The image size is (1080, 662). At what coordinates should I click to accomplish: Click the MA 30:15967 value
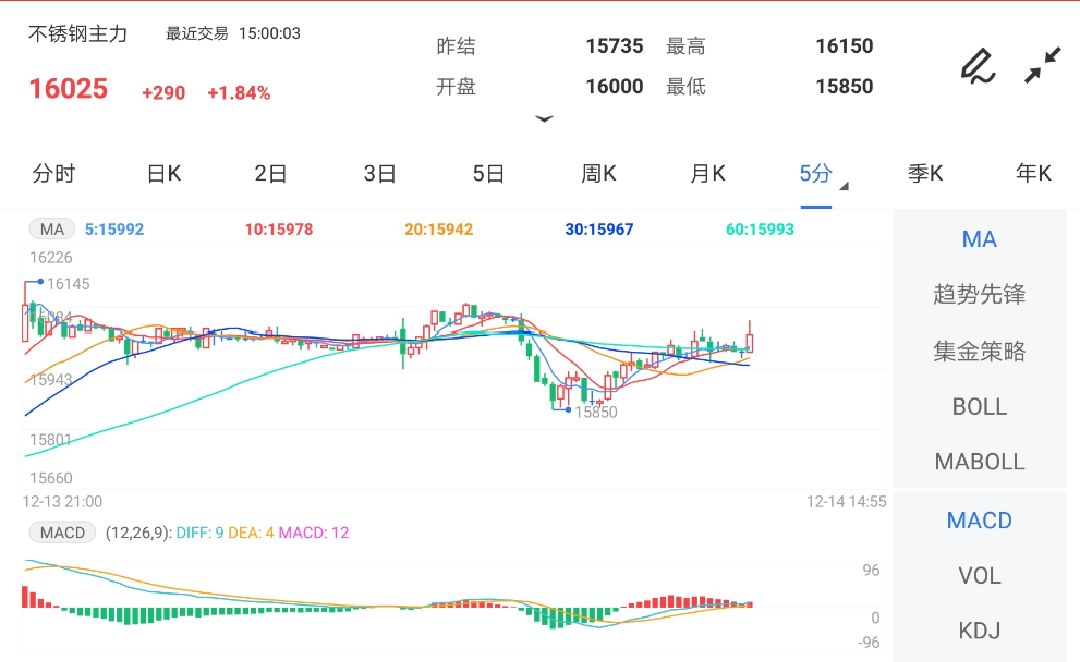point(599,229)
